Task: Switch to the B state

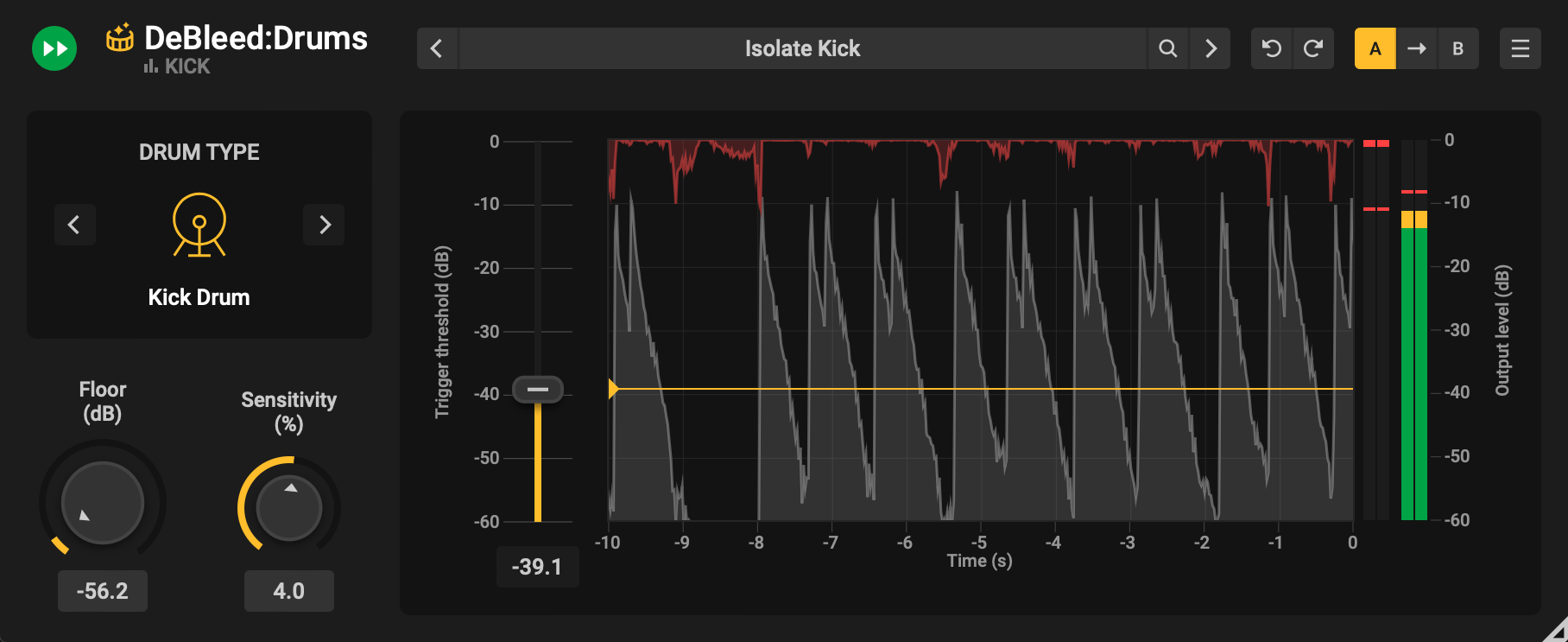Action: click(1457, 48)
